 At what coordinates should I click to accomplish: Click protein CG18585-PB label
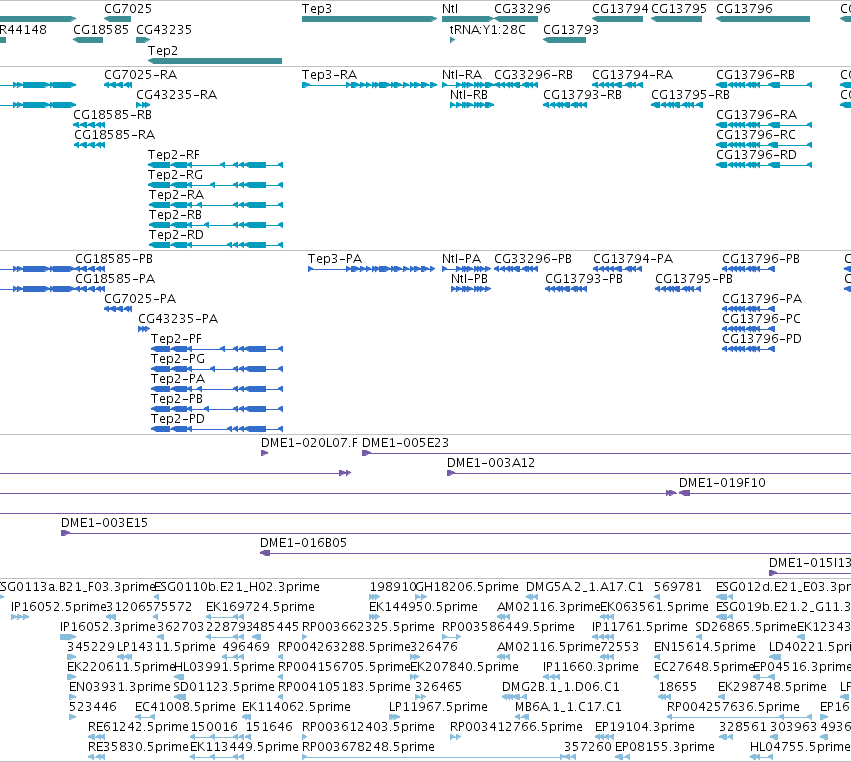tap(114, 259)
